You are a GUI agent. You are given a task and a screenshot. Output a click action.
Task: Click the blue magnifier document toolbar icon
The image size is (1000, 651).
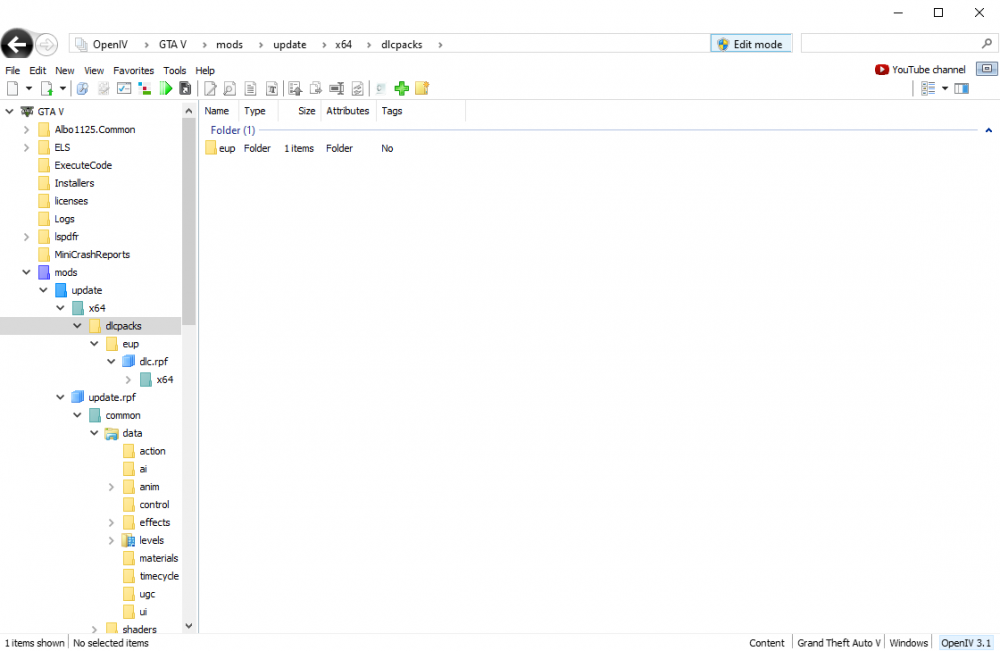tap(82, 89)
